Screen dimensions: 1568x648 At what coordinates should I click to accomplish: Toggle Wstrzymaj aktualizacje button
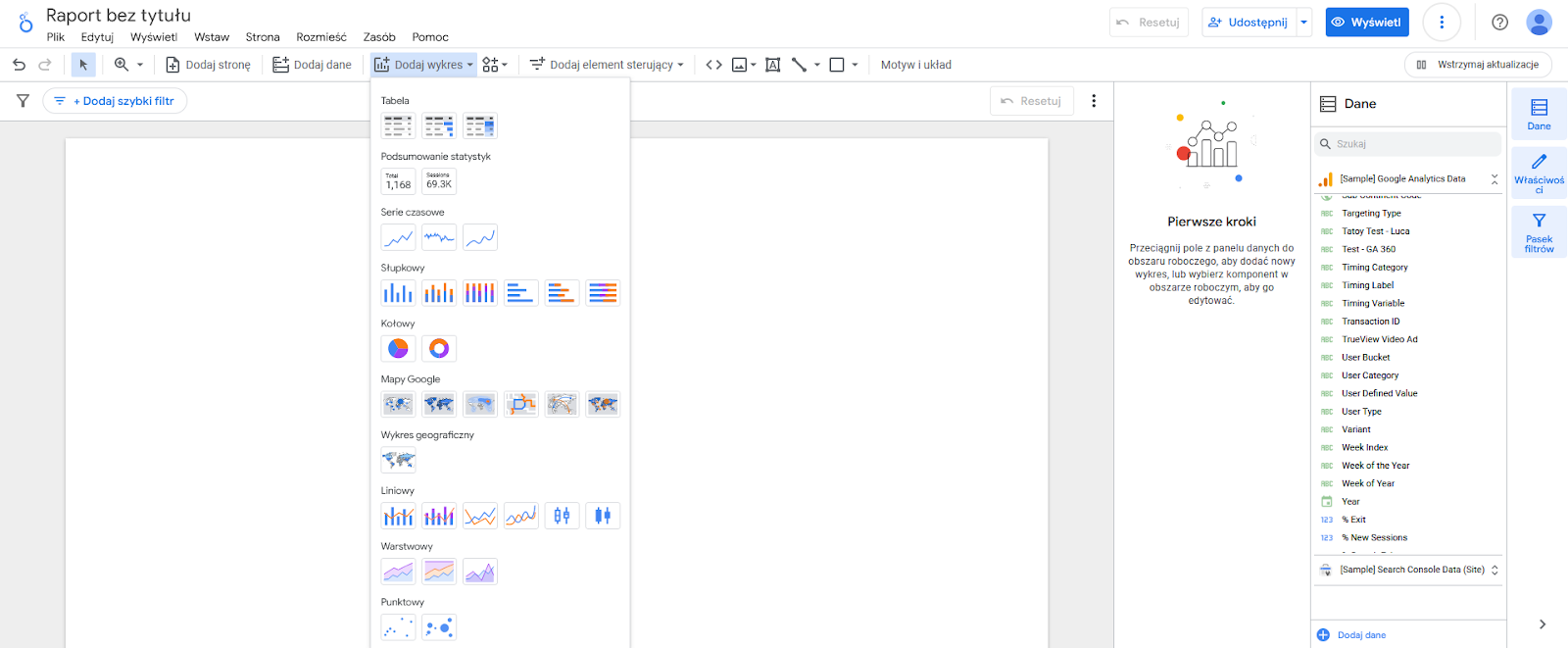[1478, 65]
